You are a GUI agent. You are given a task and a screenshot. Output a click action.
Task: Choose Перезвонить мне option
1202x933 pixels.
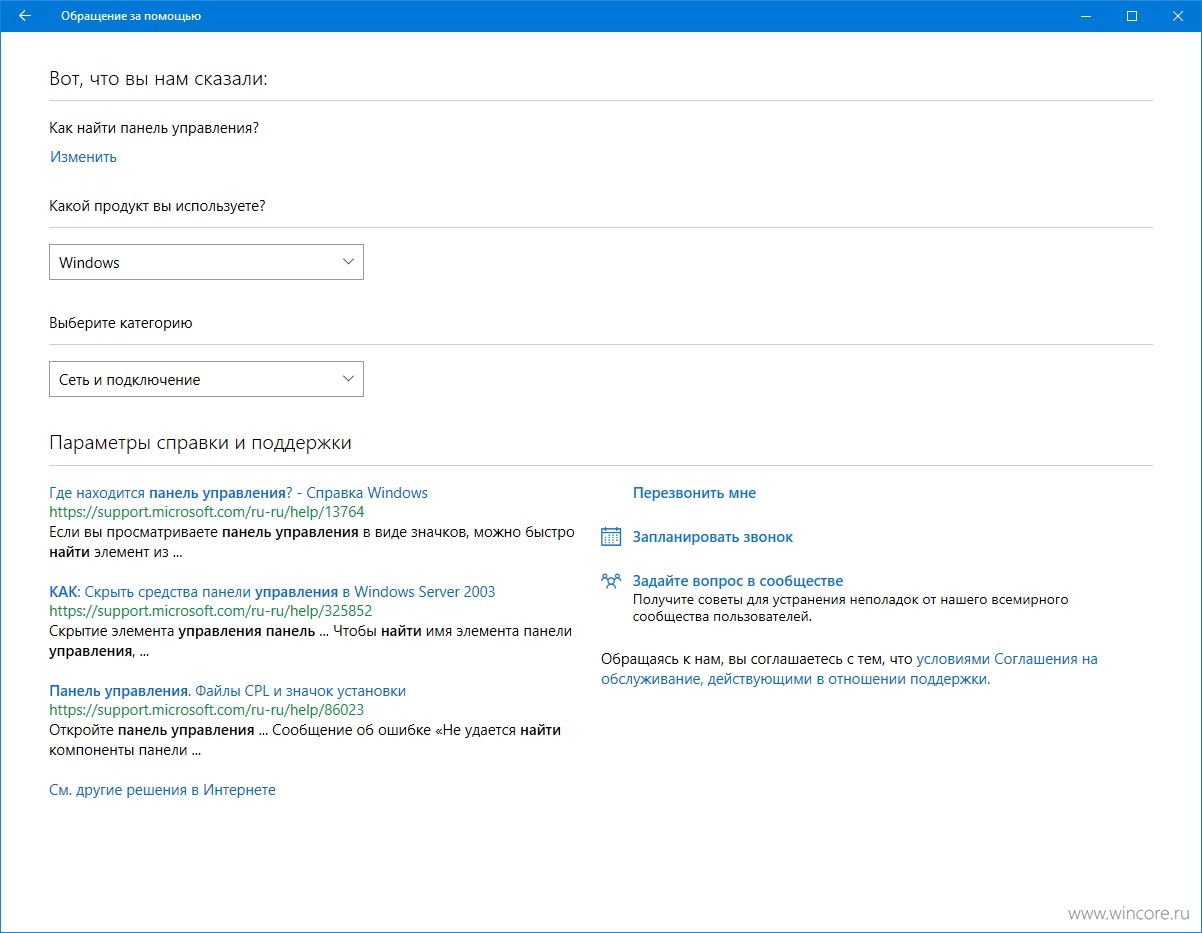(694, 493)
